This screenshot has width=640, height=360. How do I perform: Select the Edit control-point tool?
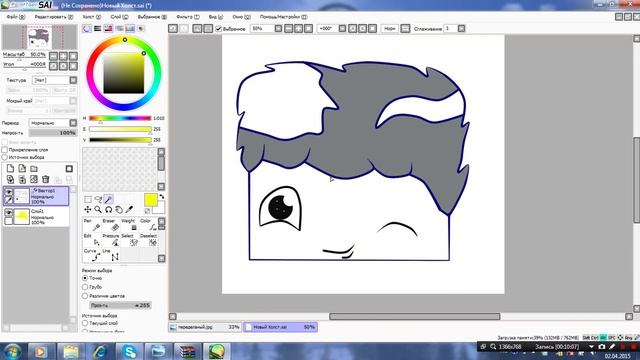[x=92, y=240]
